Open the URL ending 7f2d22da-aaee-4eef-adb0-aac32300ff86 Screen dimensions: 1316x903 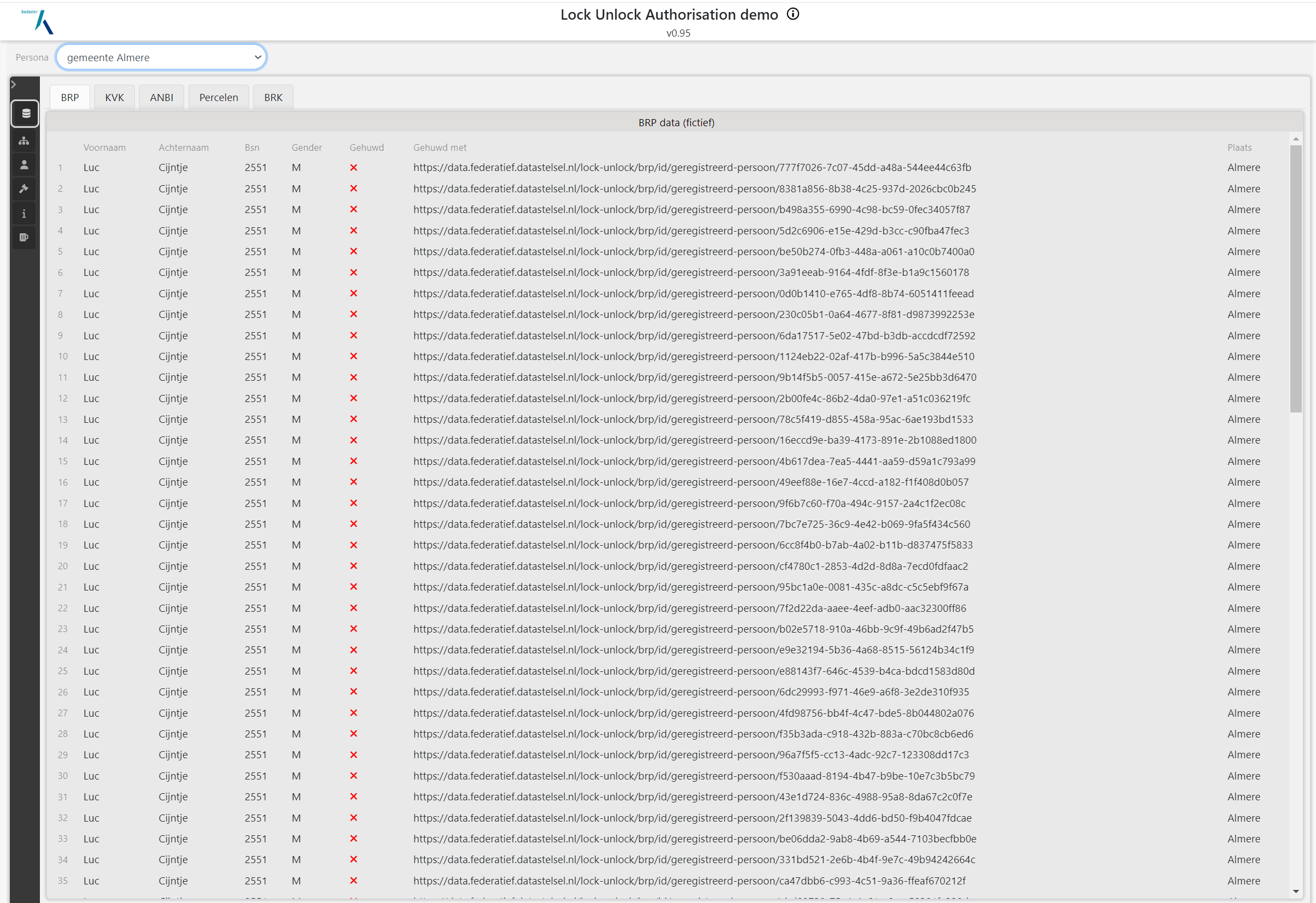690,608
